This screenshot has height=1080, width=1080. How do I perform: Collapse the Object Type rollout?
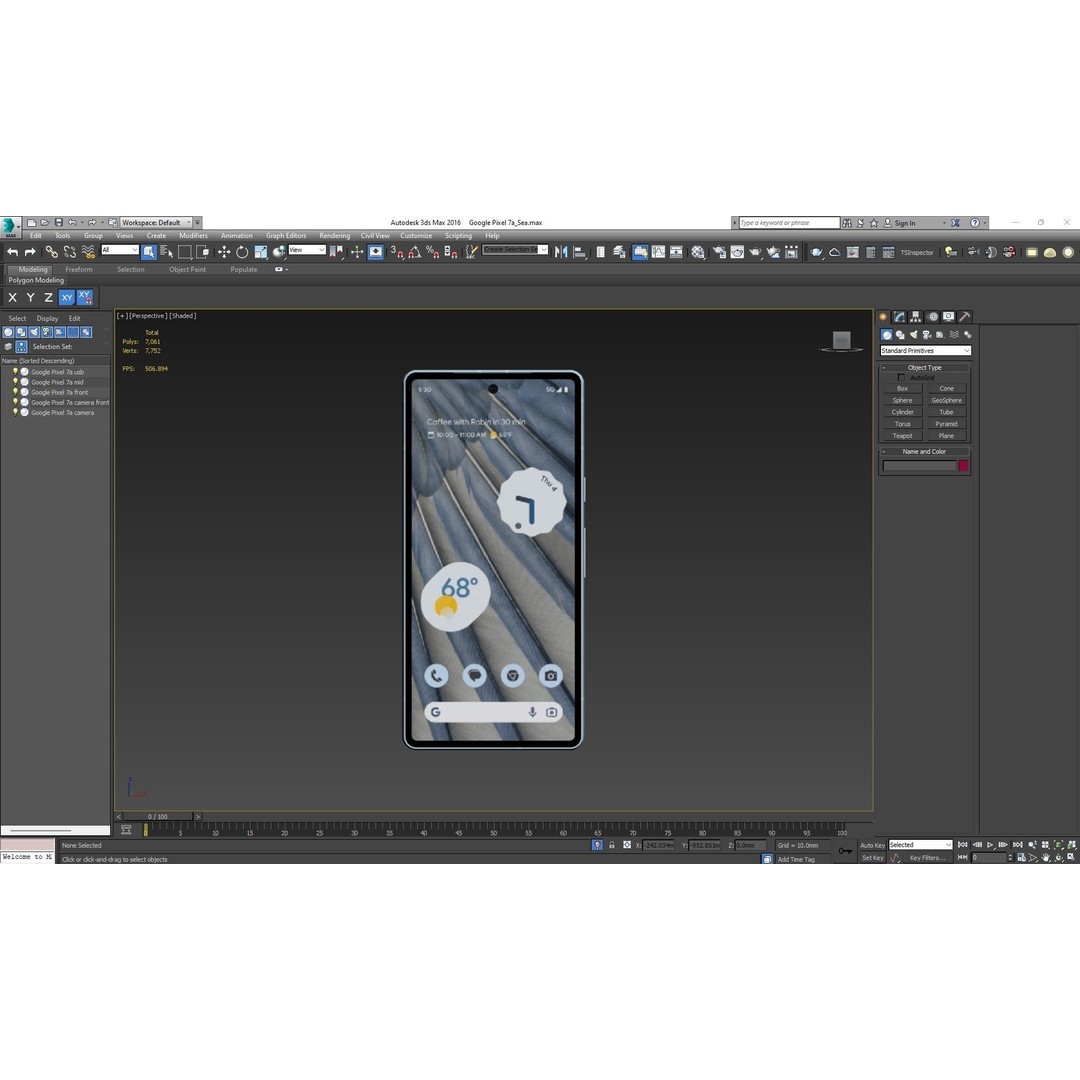coord(924,367)
